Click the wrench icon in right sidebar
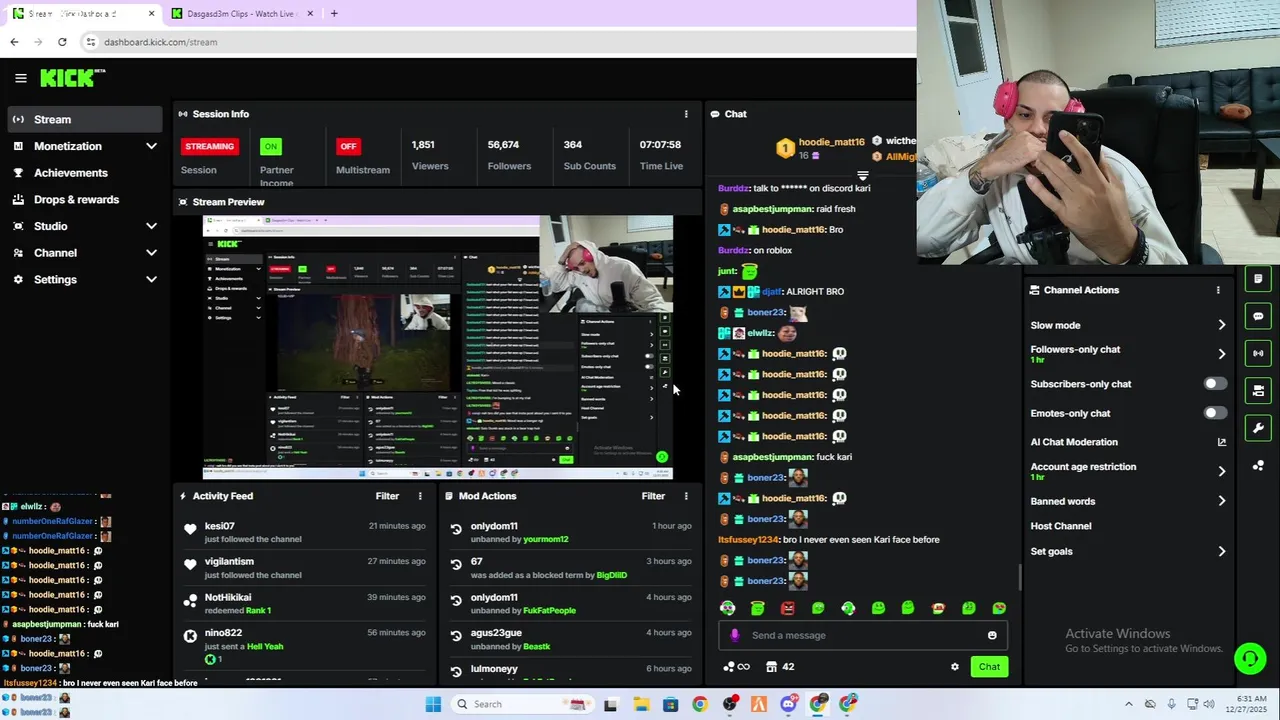The image size is (1280, 720). click(1258, 428)
